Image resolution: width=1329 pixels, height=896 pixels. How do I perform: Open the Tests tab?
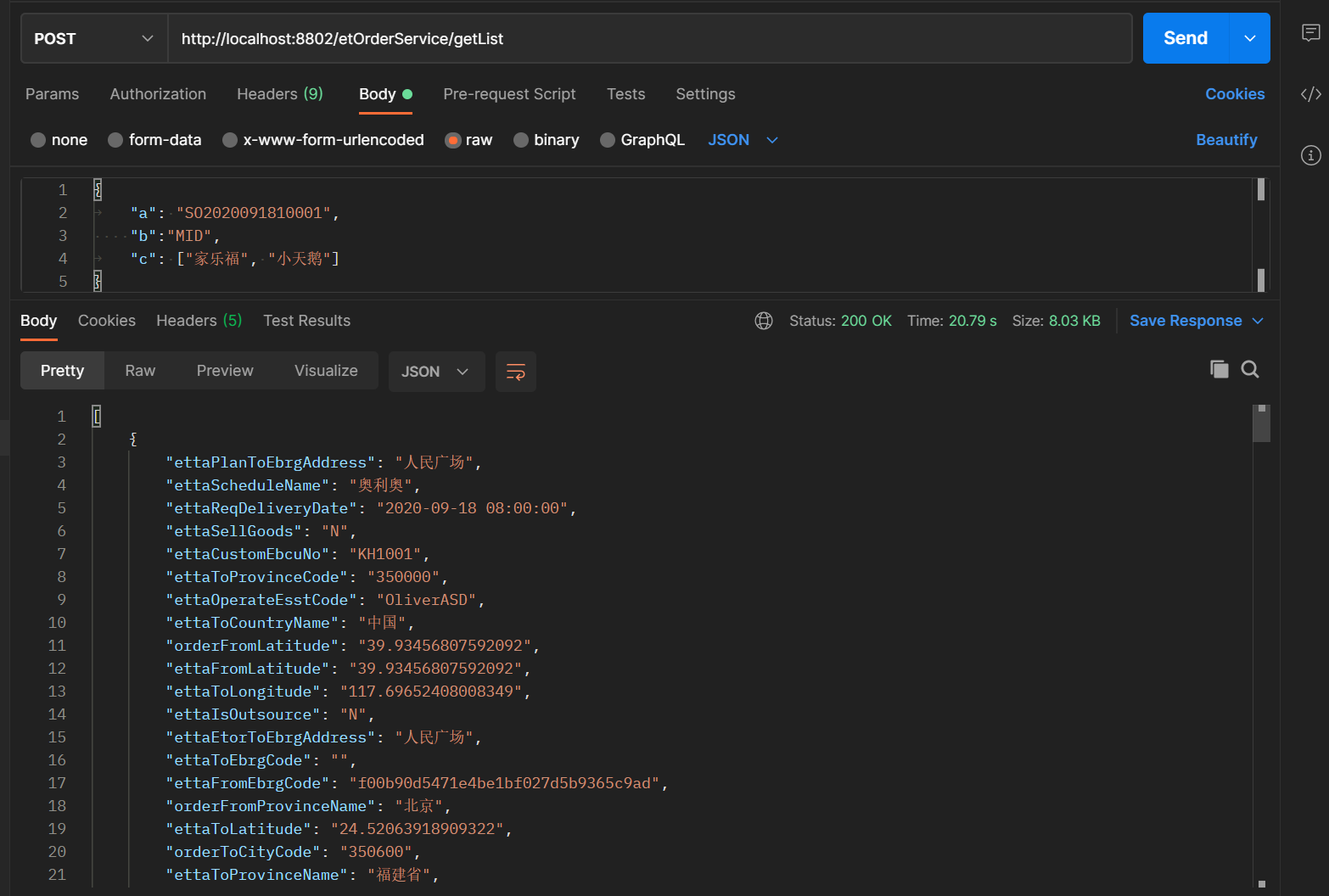[625, 94]
